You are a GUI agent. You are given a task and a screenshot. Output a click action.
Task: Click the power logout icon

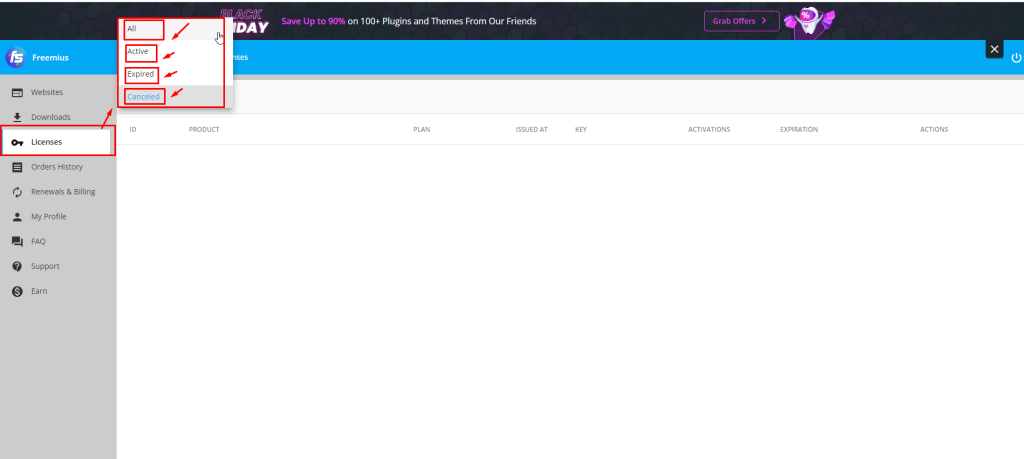(1016, 57)
